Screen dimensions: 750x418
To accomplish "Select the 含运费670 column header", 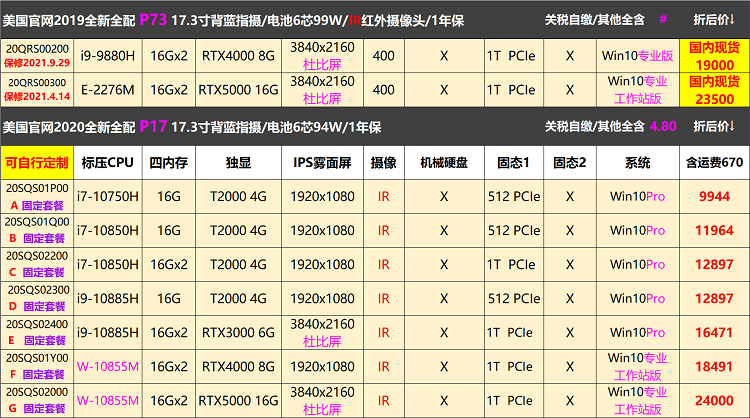I will (714, 163).
